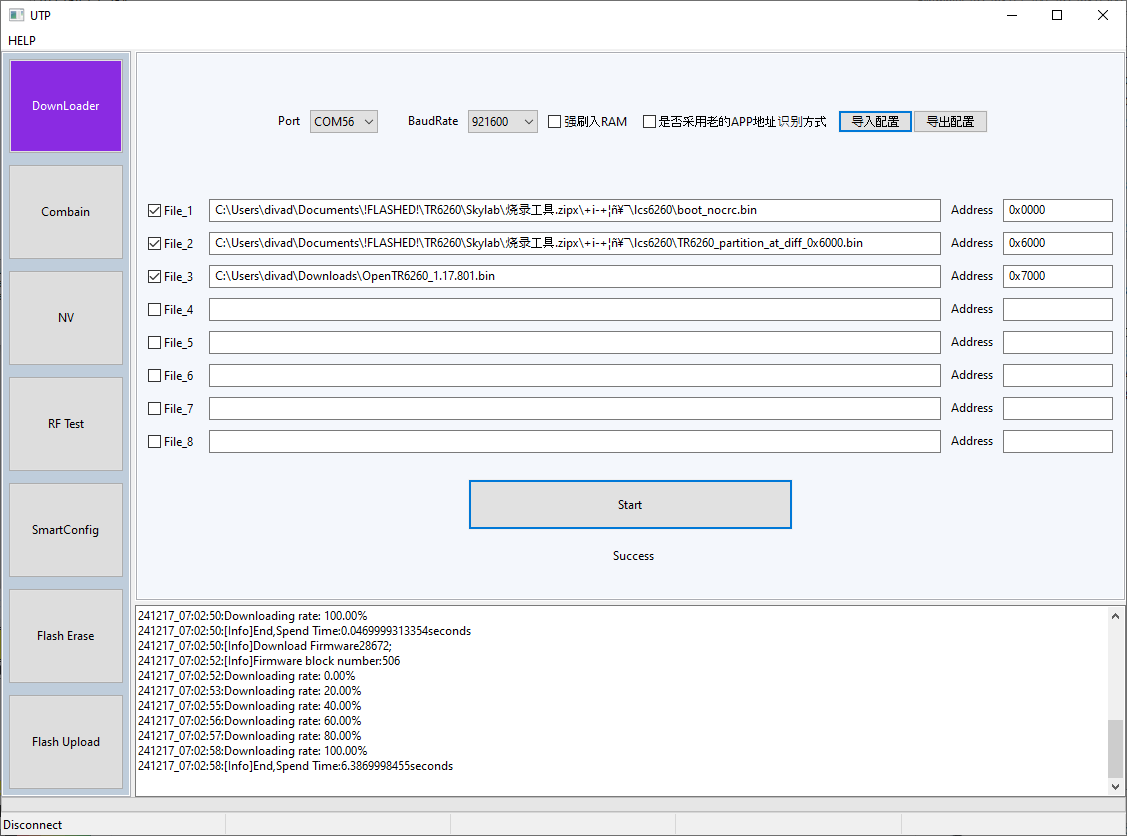Click the UTP application icon in title bar
This screenshot has width=1127, height=836.
tap(16, 15)
